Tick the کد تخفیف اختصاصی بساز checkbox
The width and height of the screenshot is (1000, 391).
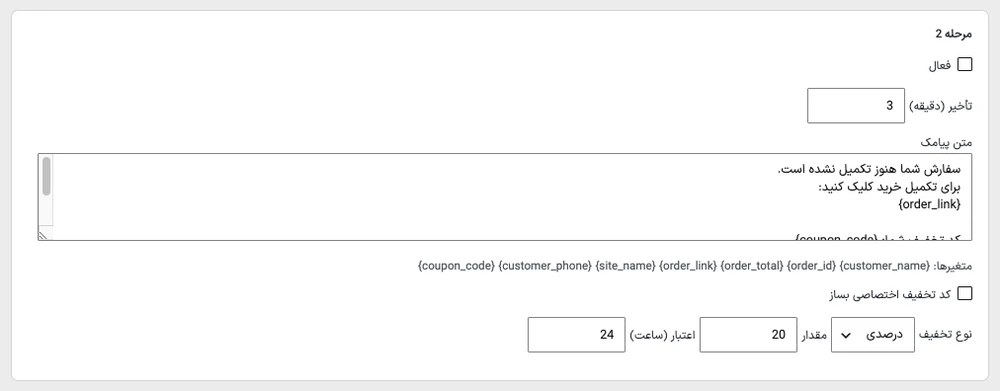965,293
